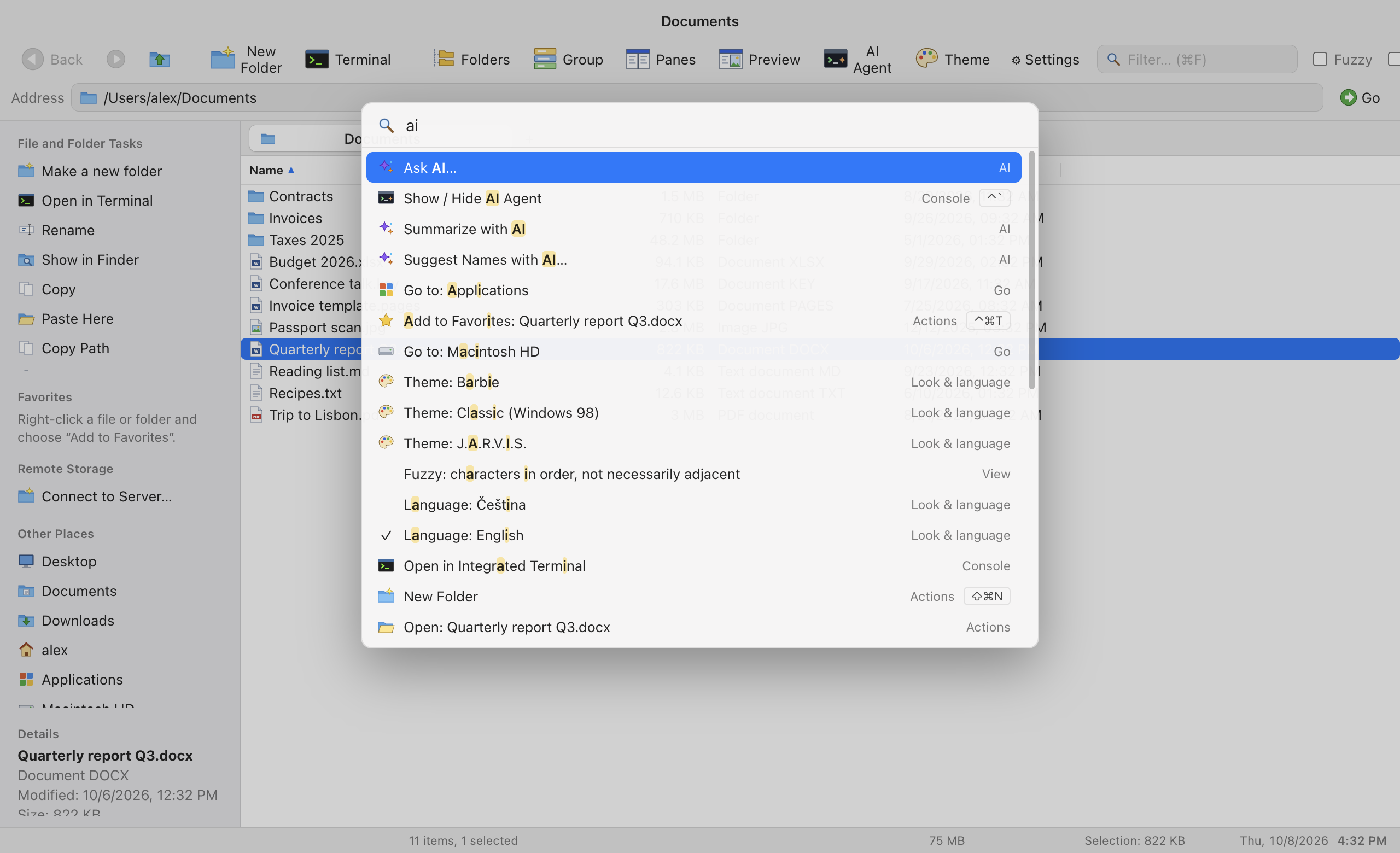Click the green Go button
The width and height of the screenshot is (1400, 853).
coord(1360,98)
